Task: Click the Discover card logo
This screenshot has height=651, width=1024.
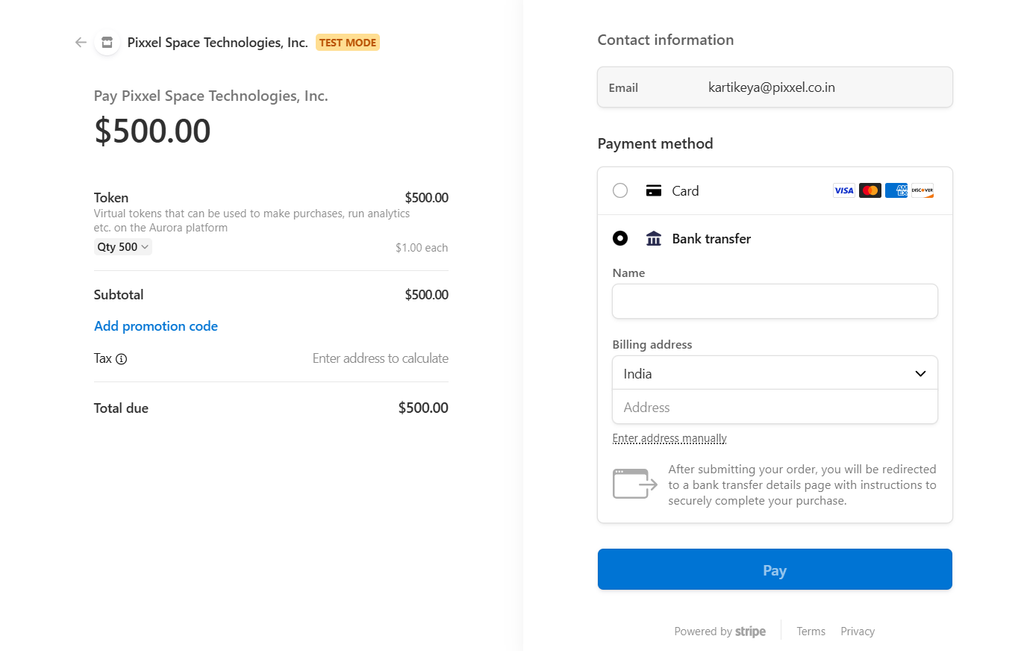Action: 922,191
